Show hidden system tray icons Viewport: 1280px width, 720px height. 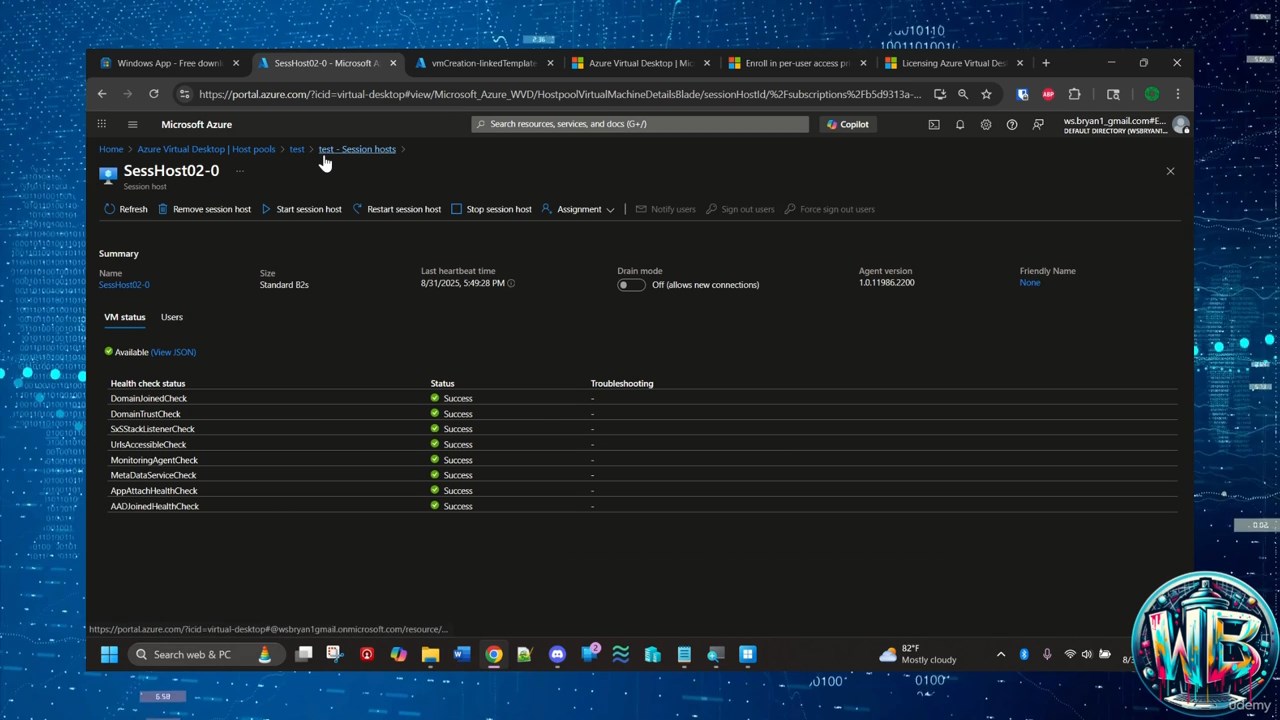(x=1001, y=655)
